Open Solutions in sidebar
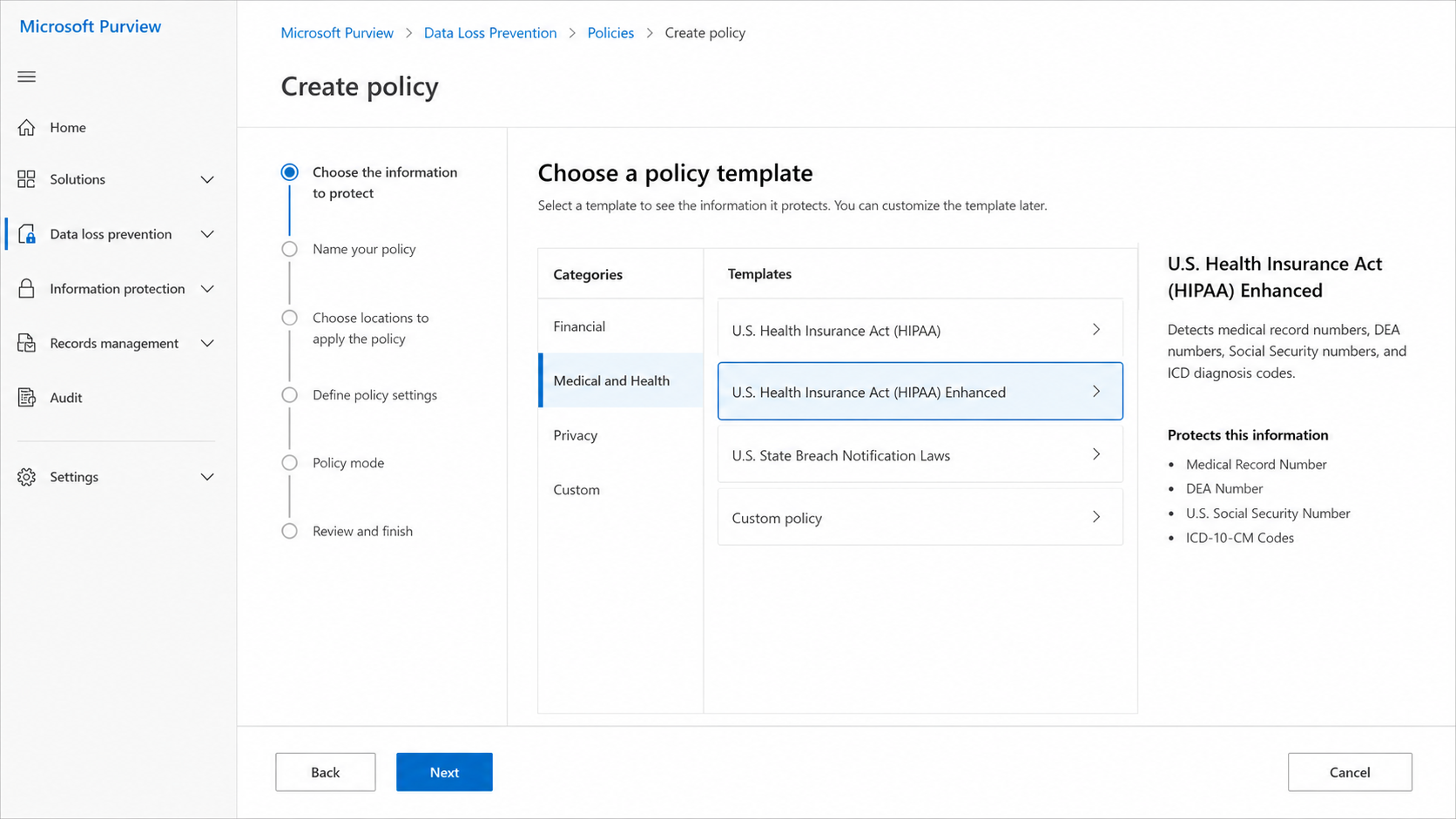 (x=78, y=179)
